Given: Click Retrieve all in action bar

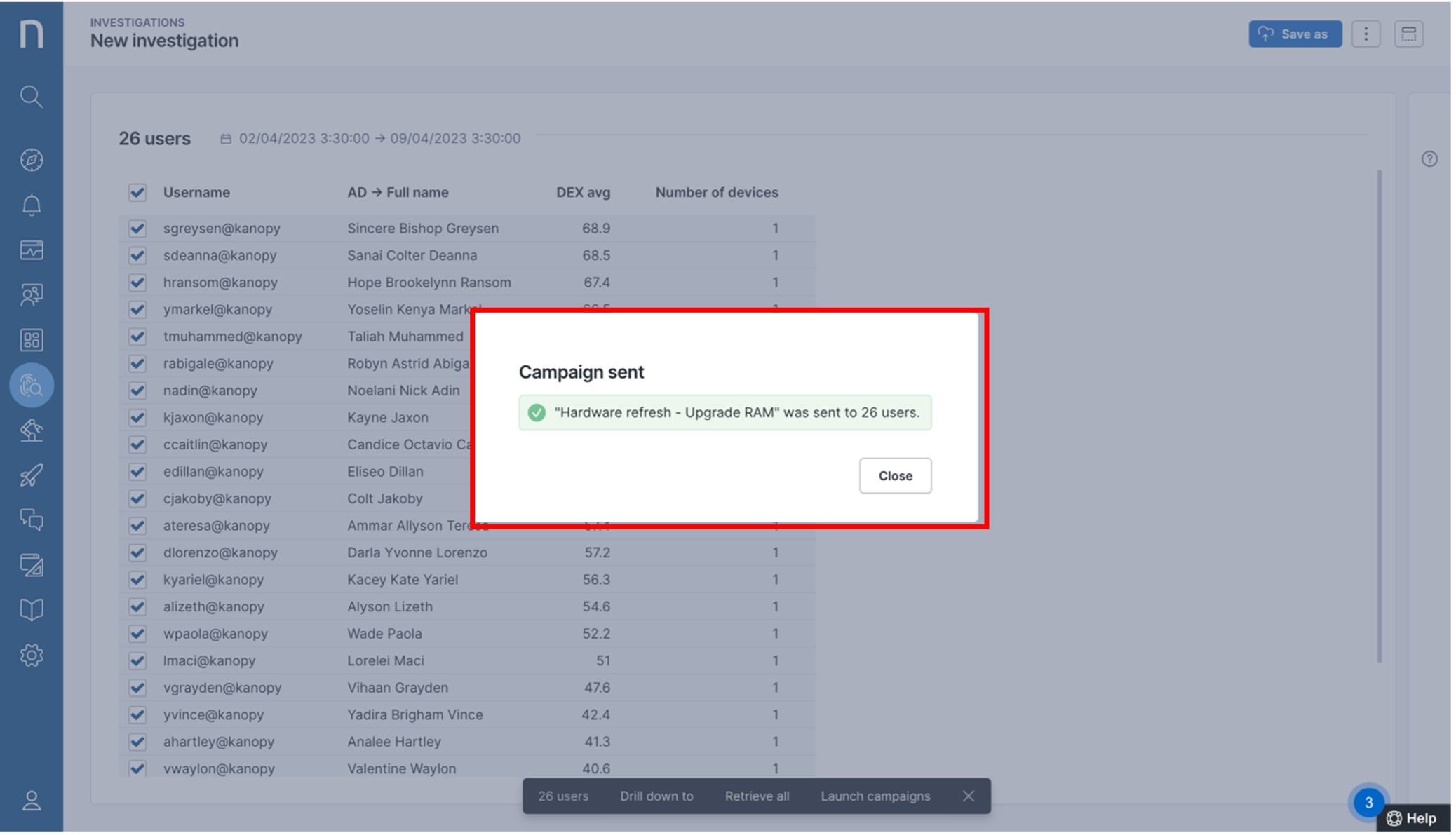Looking at the screenshot, I should [x=757, y=796].
